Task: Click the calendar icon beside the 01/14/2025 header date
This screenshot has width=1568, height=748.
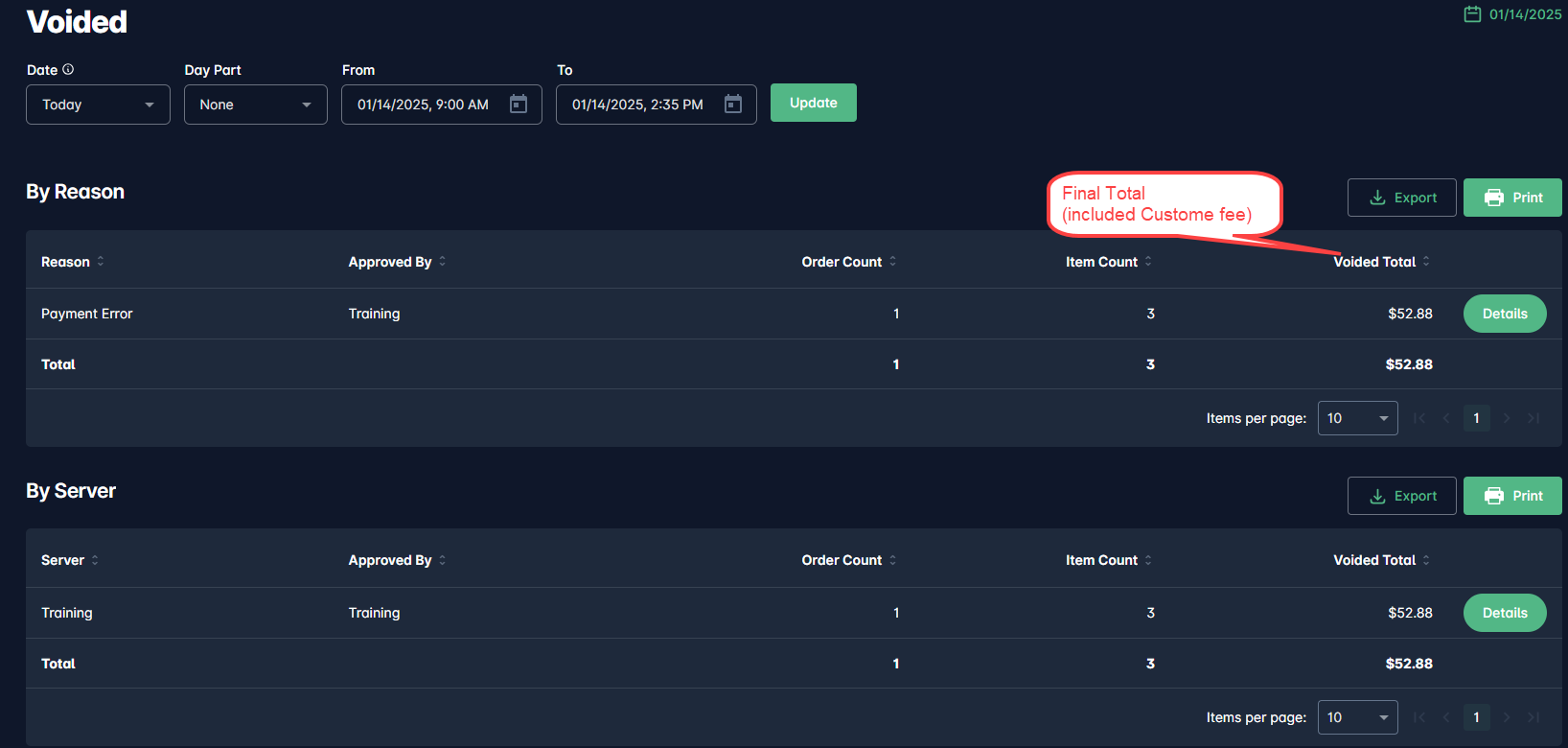Action: click(1472, 14)
